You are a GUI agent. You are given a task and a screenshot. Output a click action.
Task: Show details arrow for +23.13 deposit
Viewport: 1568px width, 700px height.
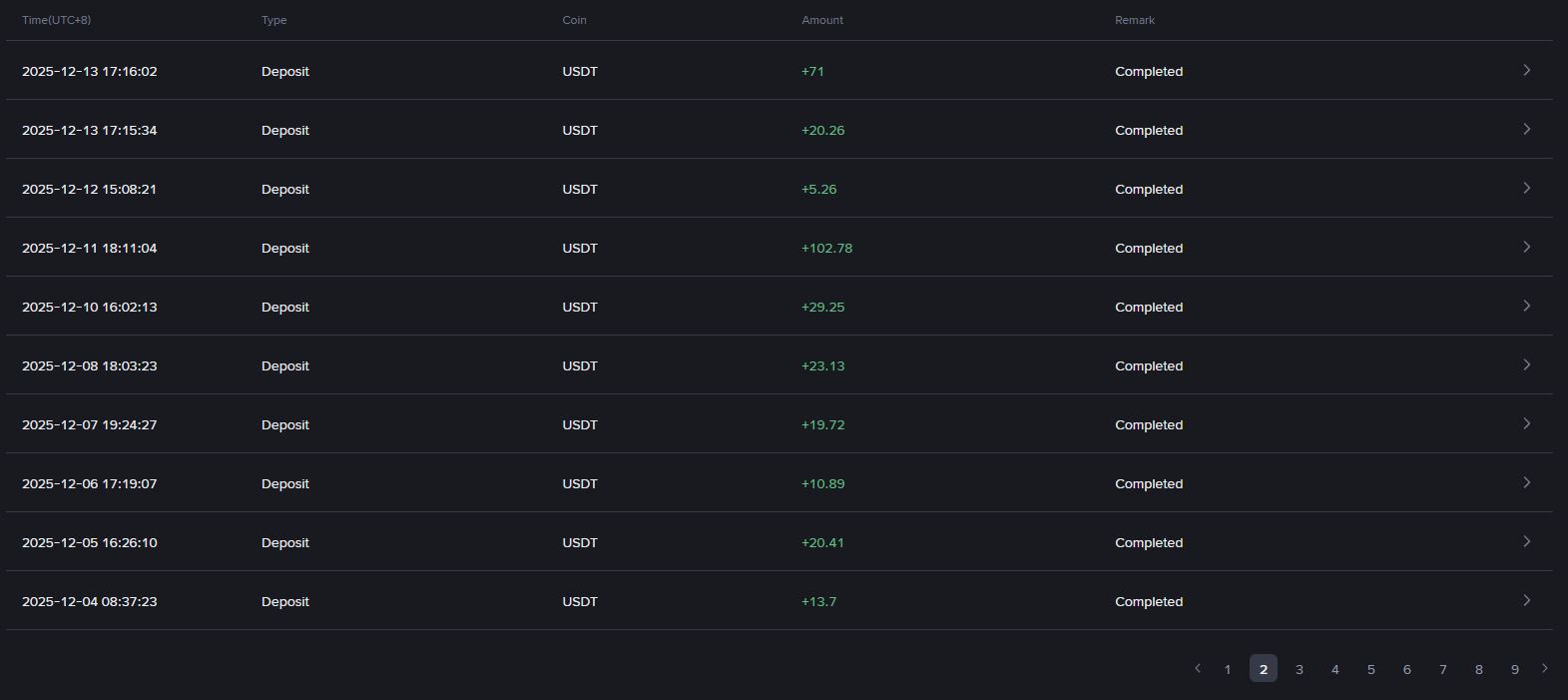1526,364
